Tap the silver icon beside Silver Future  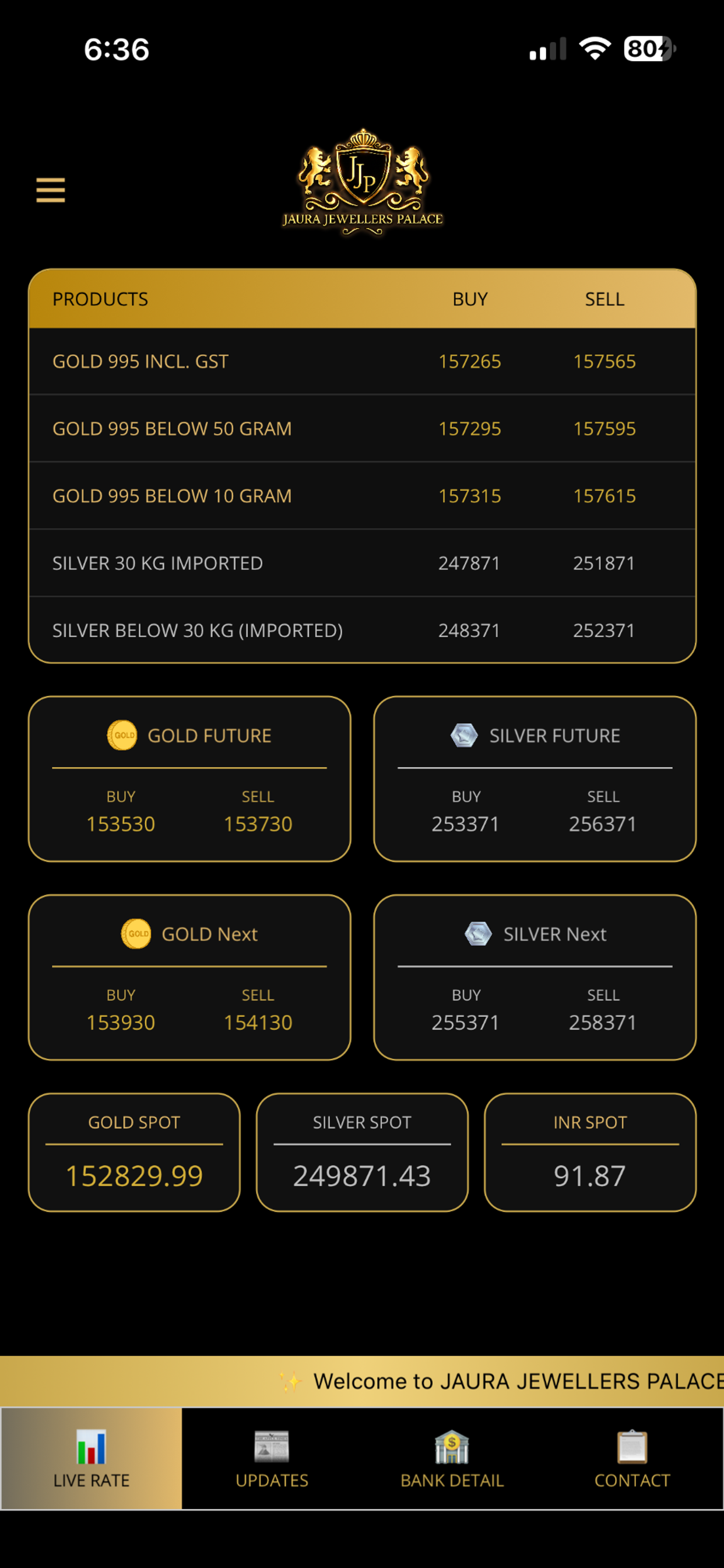pyautogui.click(x=464, y=736)
